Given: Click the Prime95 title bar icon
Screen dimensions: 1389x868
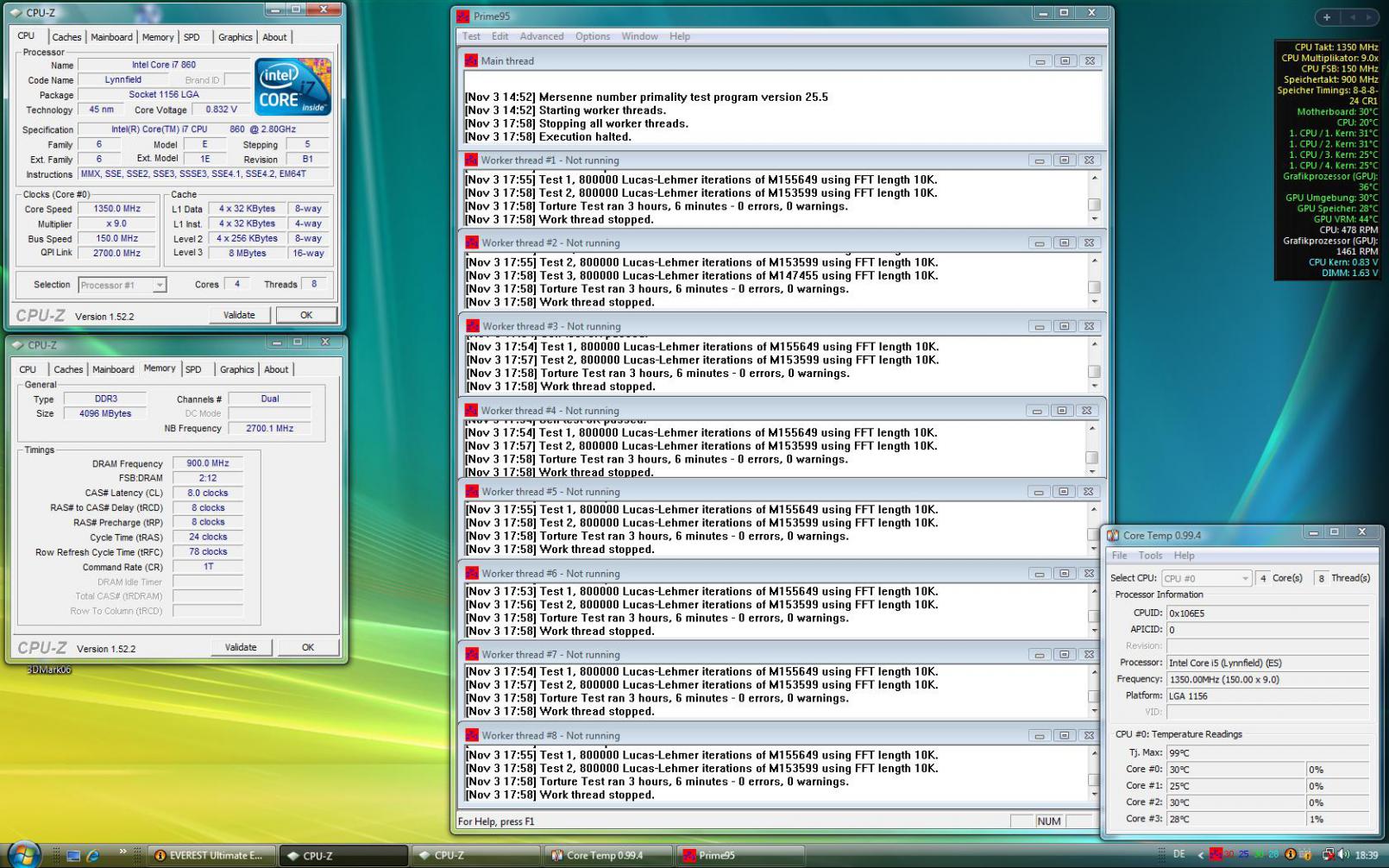Looking at the screenshot, I should point(463,16).
